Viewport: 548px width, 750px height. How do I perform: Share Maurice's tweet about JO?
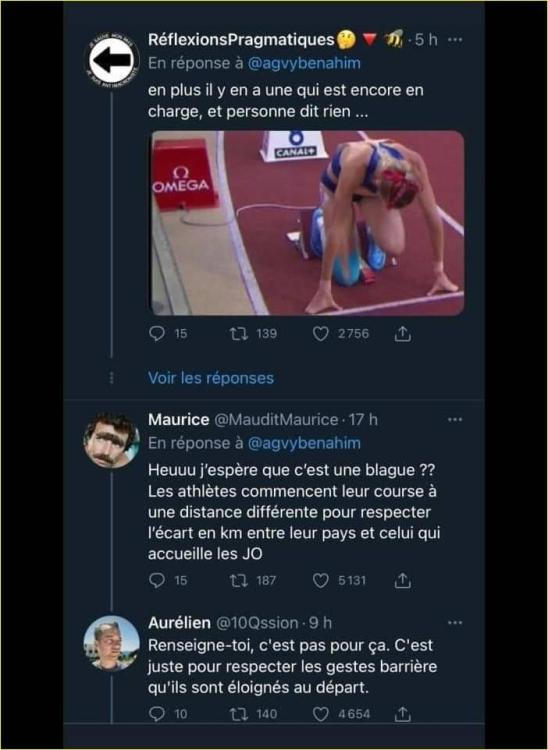[403, 581]
